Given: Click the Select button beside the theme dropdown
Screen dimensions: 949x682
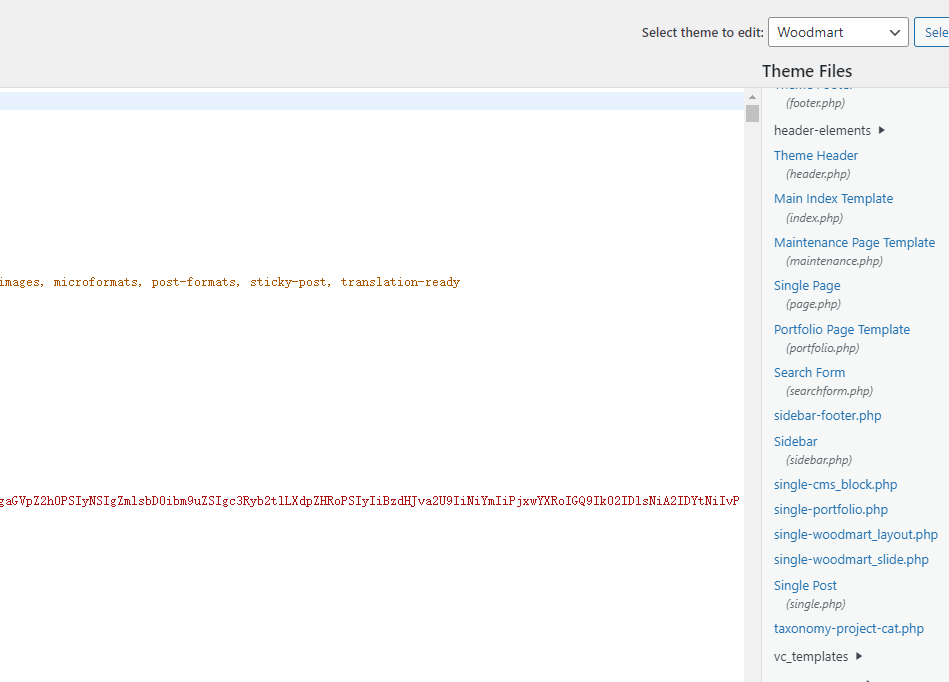Looking at the screenshot, I should point(933,32).
